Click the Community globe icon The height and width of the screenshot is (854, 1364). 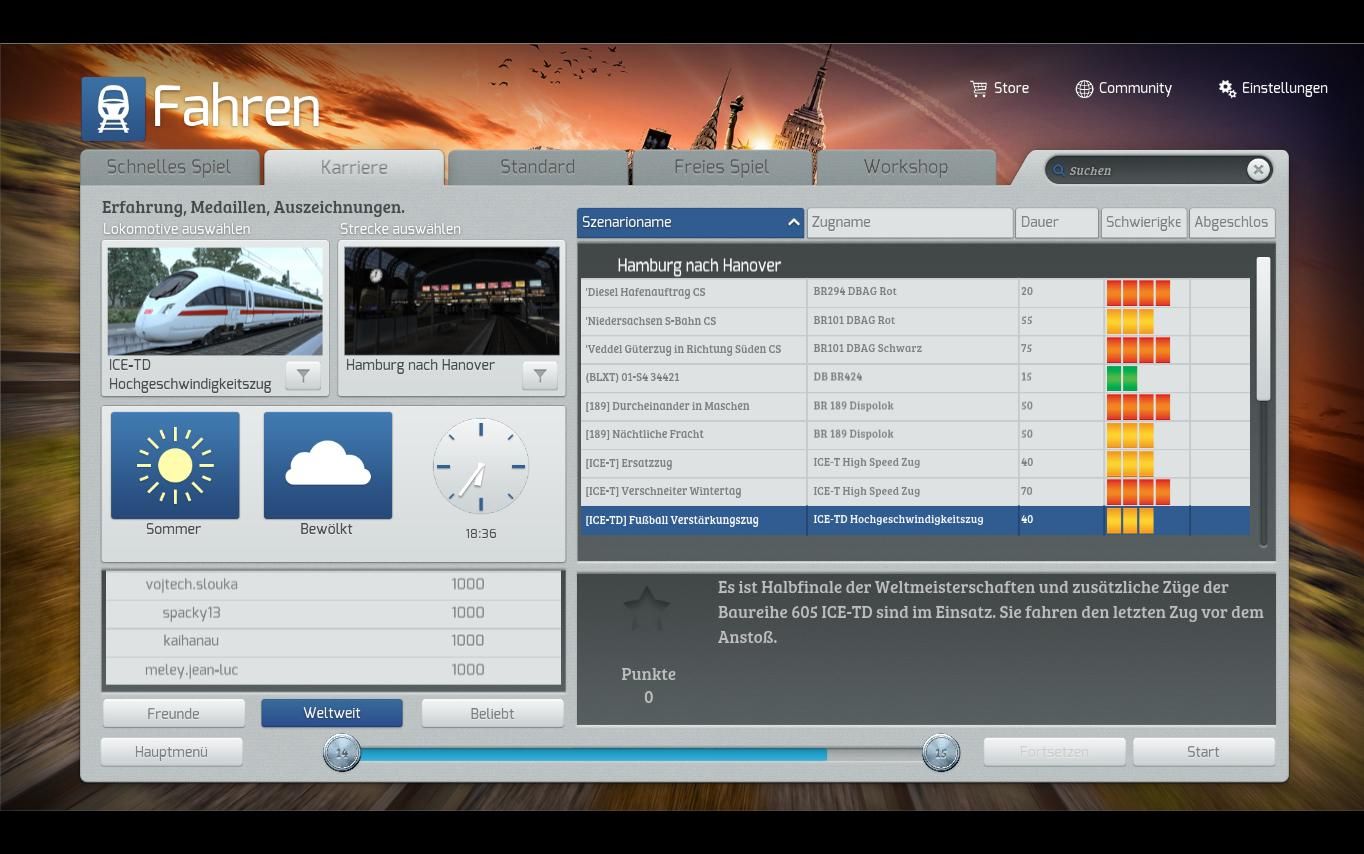click(1084, 89)
